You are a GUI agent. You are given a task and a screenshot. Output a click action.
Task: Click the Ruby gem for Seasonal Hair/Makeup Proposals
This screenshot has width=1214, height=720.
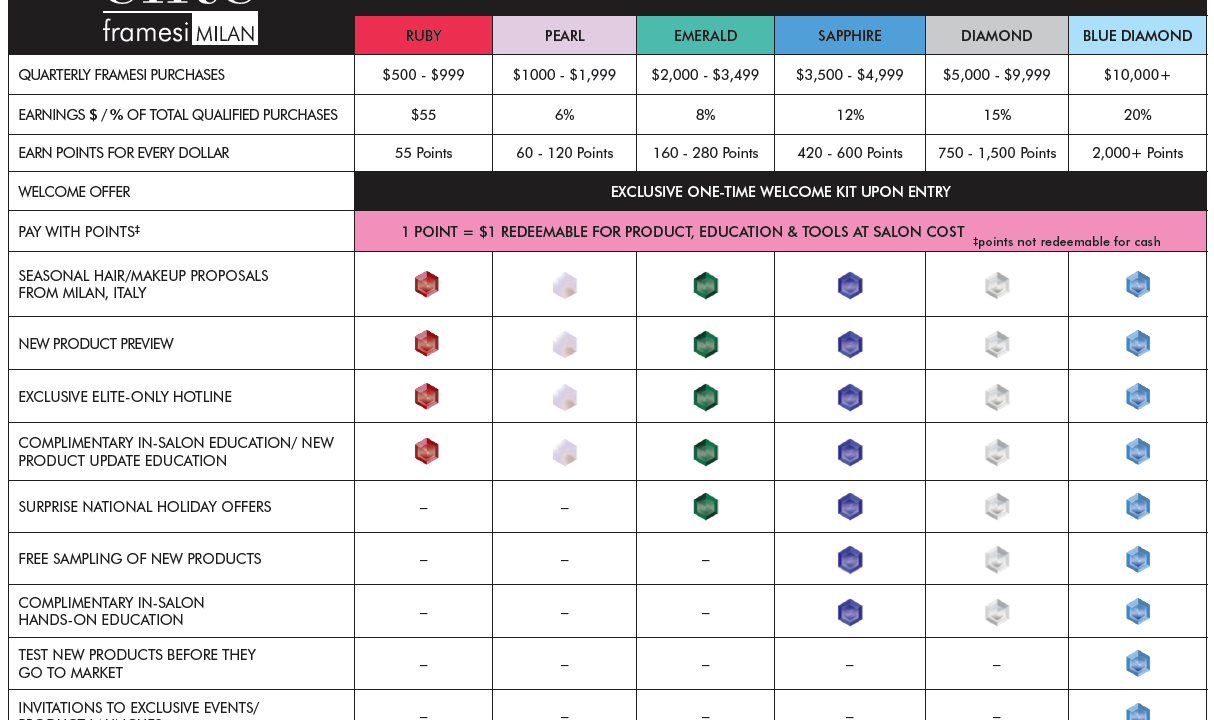(427, 285)
